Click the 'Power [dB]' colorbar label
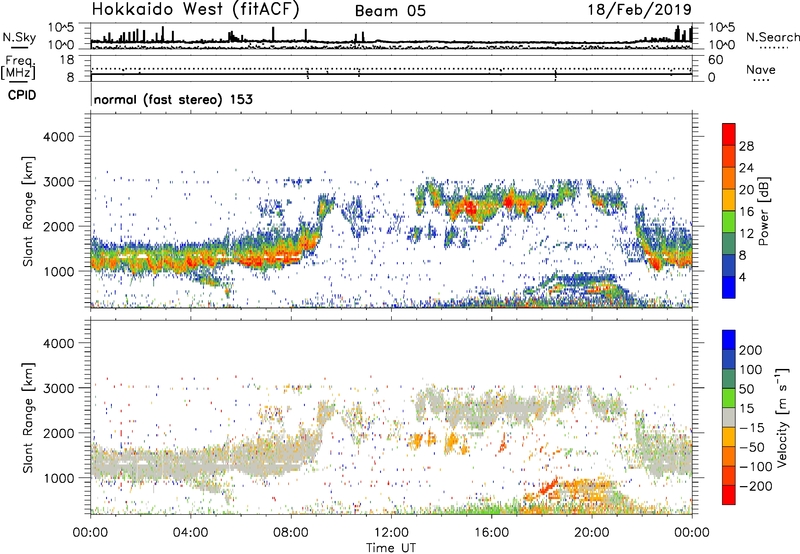Viewport: 800px width, 554px height. pyautogui.click(x=763, y=211)
